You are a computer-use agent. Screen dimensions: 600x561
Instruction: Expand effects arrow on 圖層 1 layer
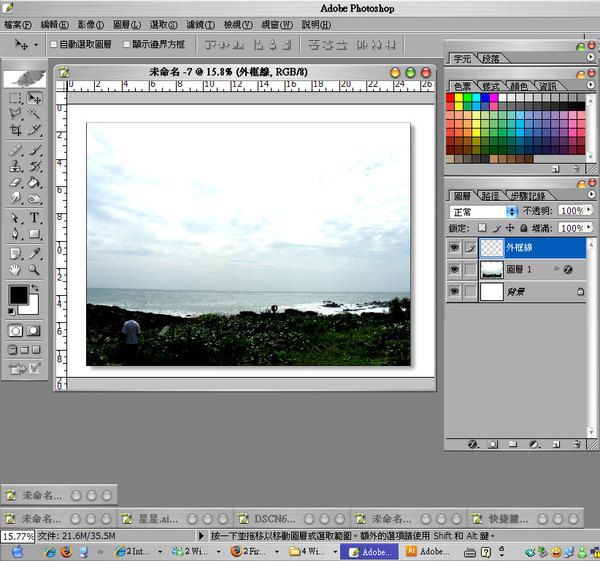(x=556, y=269)
